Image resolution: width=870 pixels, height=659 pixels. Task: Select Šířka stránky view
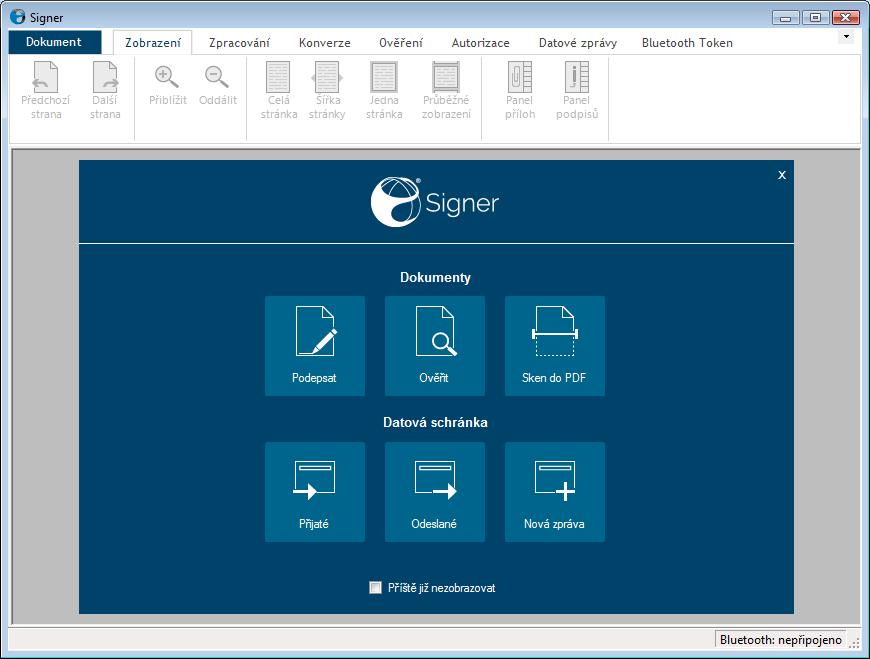327,91
